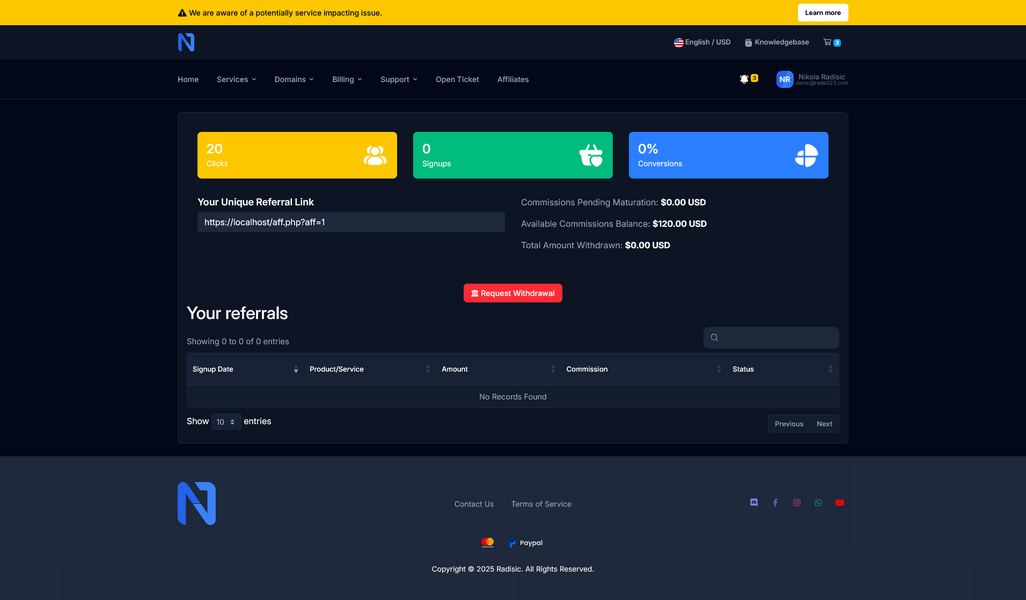Image resolution: width=1026 pixels, height=600 pixels.
Task: Click the N logo in the header
Action: 186,43
